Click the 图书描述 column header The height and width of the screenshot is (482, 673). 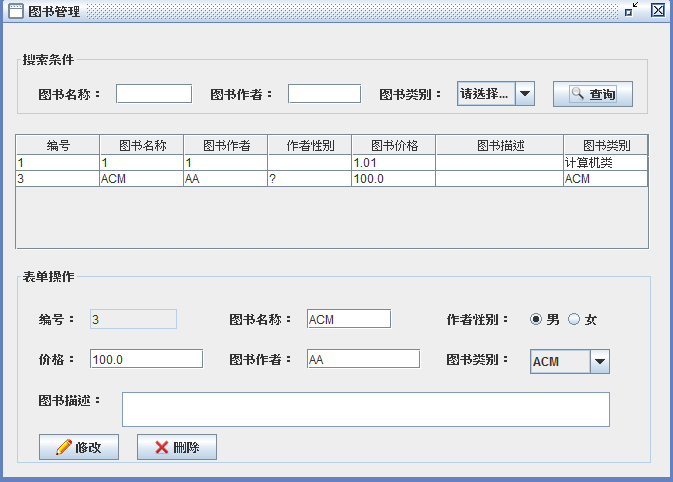500,146
